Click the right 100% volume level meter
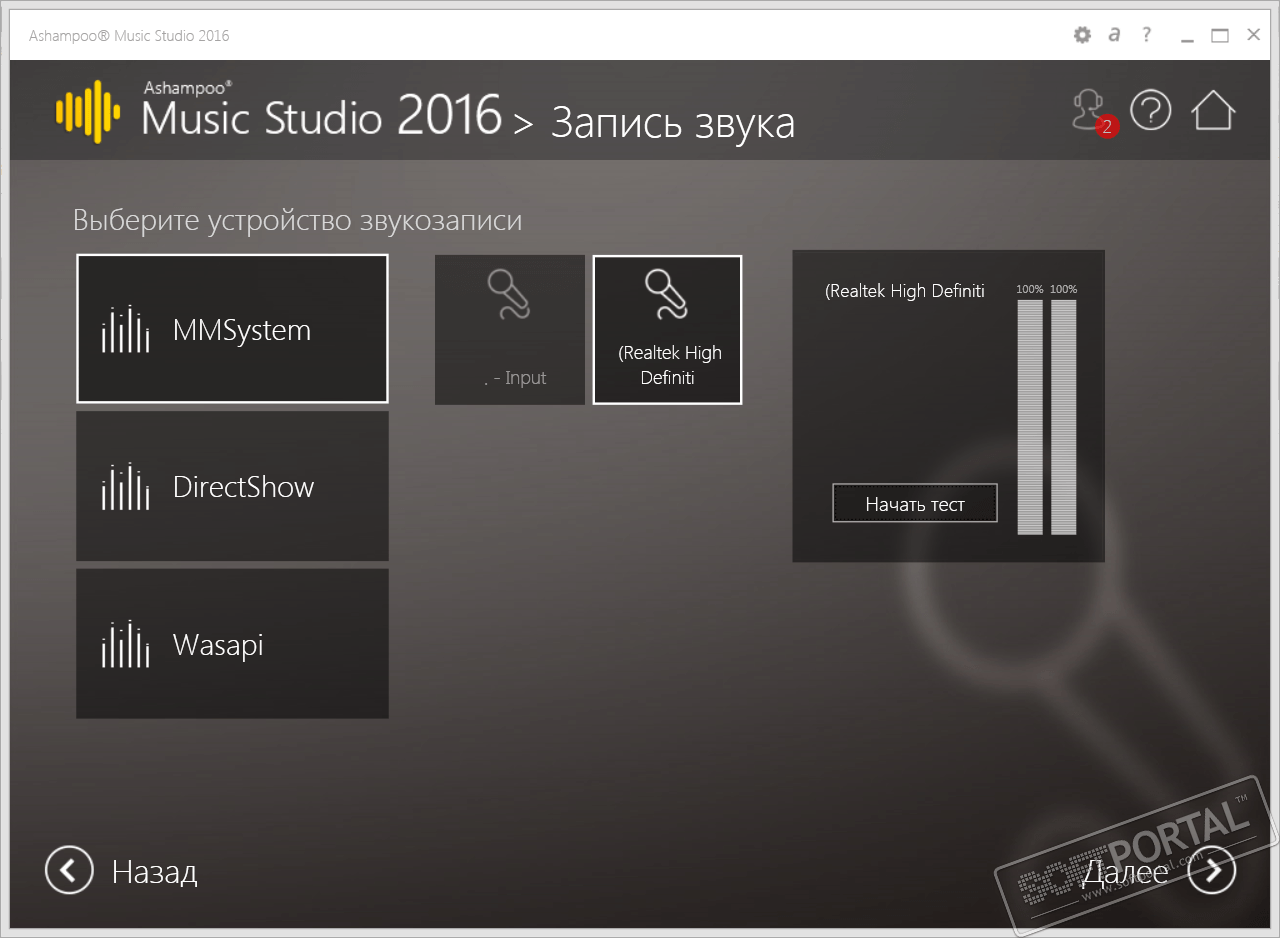1280x938 pixels. tap(1064, 415)
